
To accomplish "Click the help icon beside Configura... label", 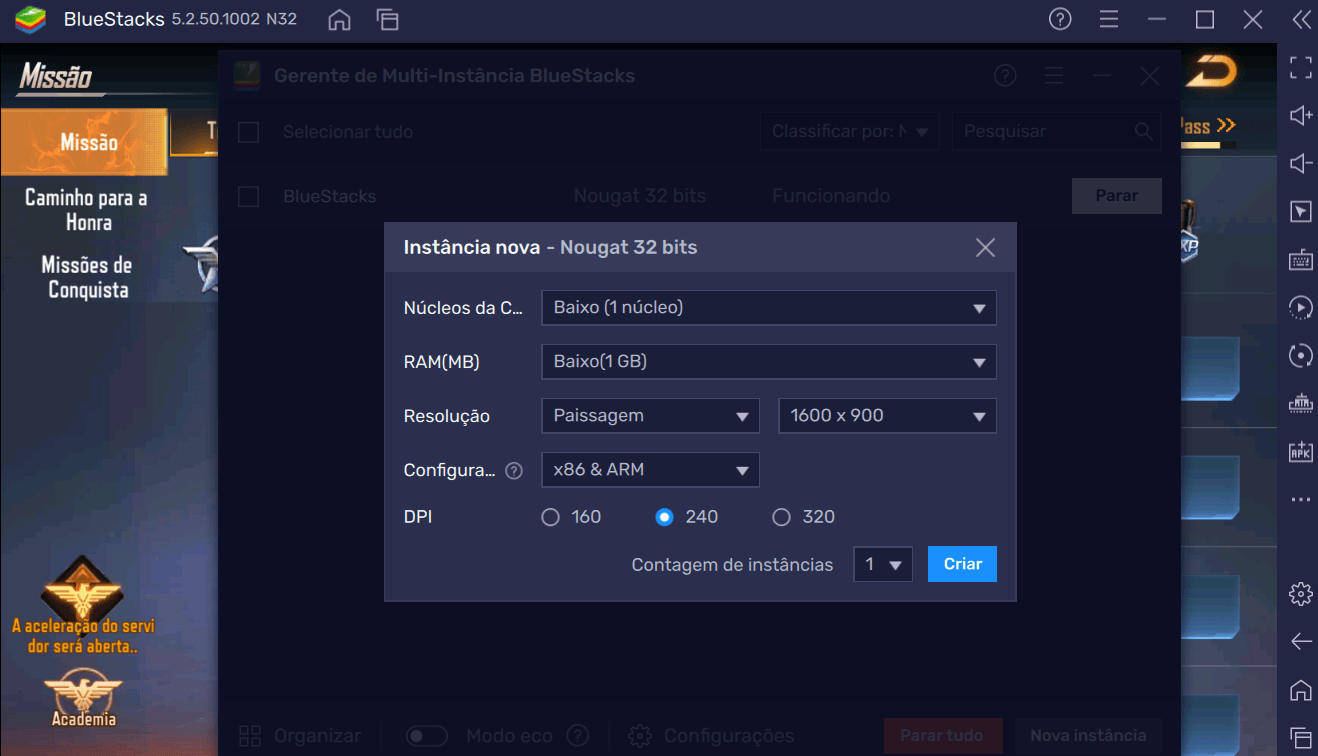I will [x=514, y=470].
